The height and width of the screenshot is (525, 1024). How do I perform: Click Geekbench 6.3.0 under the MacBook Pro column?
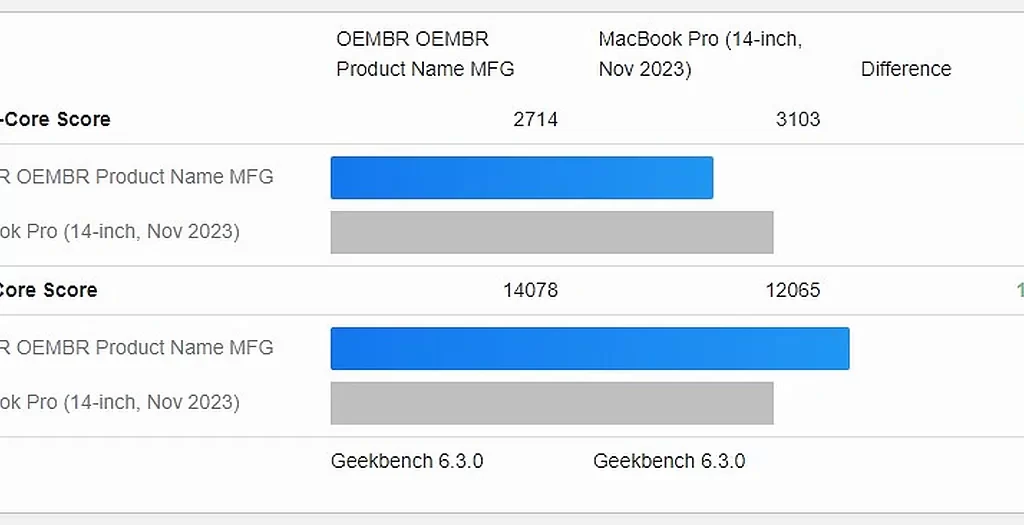pos(669,461)
